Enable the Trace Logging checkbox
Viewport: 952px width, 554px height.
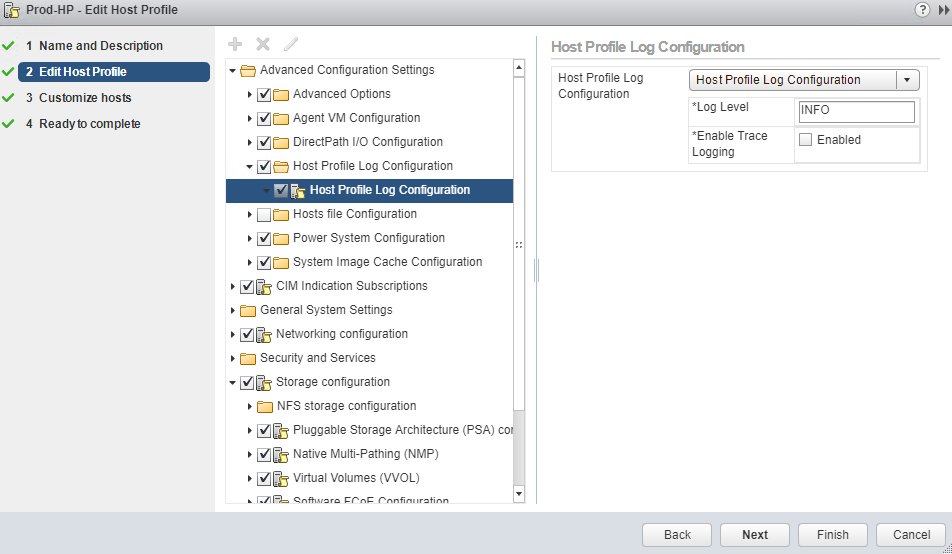[805, 140]
